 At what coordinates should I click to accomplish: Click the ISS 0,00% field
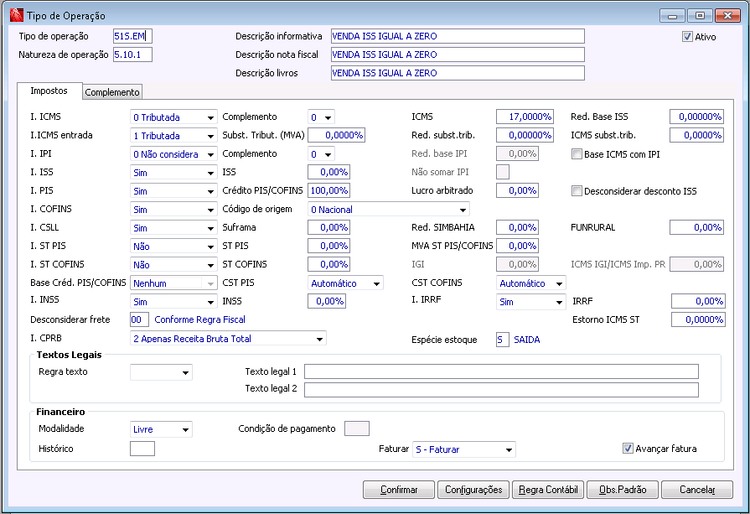tap(329, 172)
